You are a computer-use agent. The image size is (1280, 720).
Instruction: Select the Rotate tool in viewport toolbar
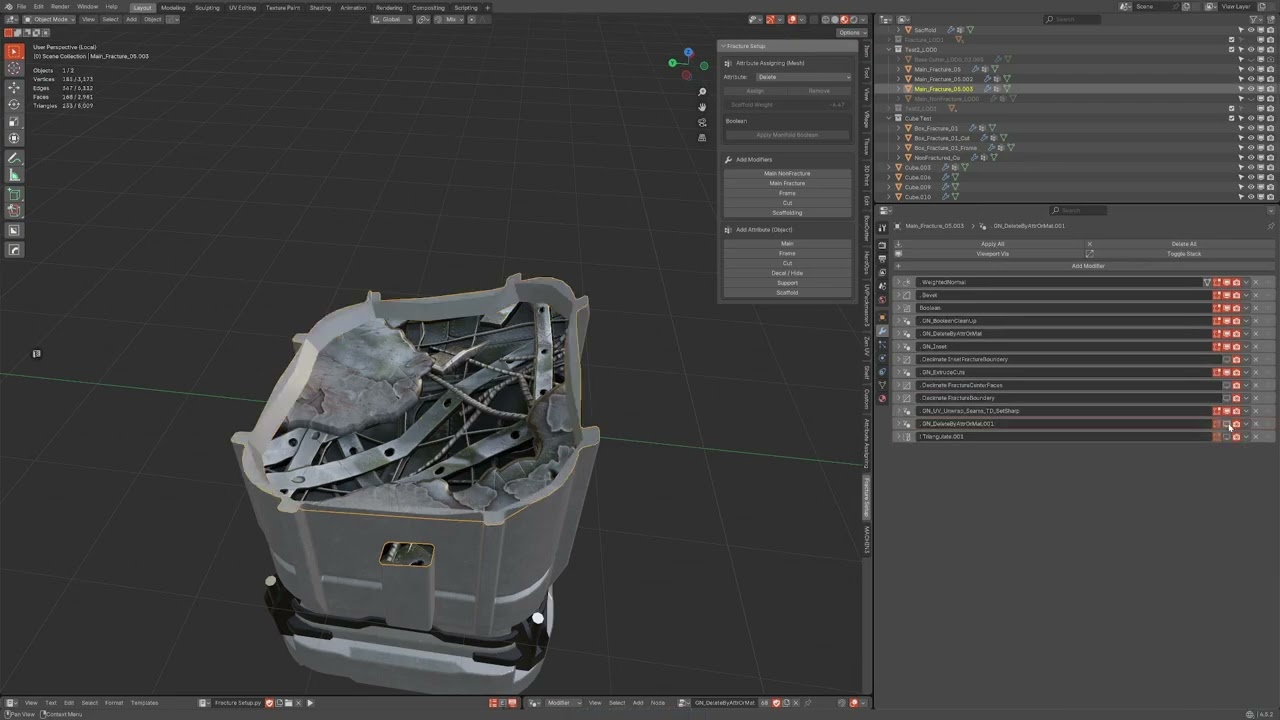coord(14,104)
